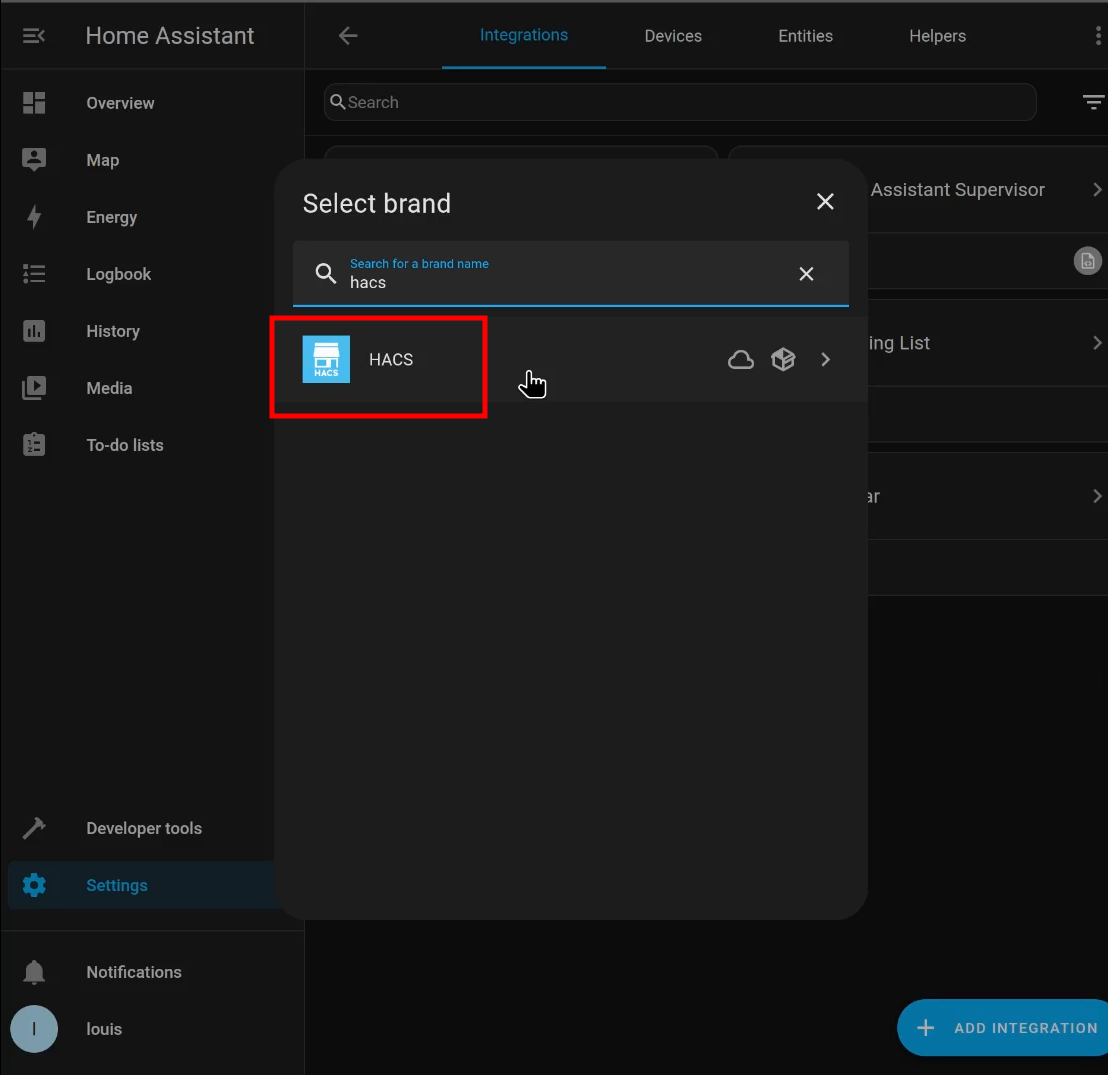The width and height of the screenshot is (1108, 1075).
Task: Click the Overview dashboard icon
Action: click(33, 103)
